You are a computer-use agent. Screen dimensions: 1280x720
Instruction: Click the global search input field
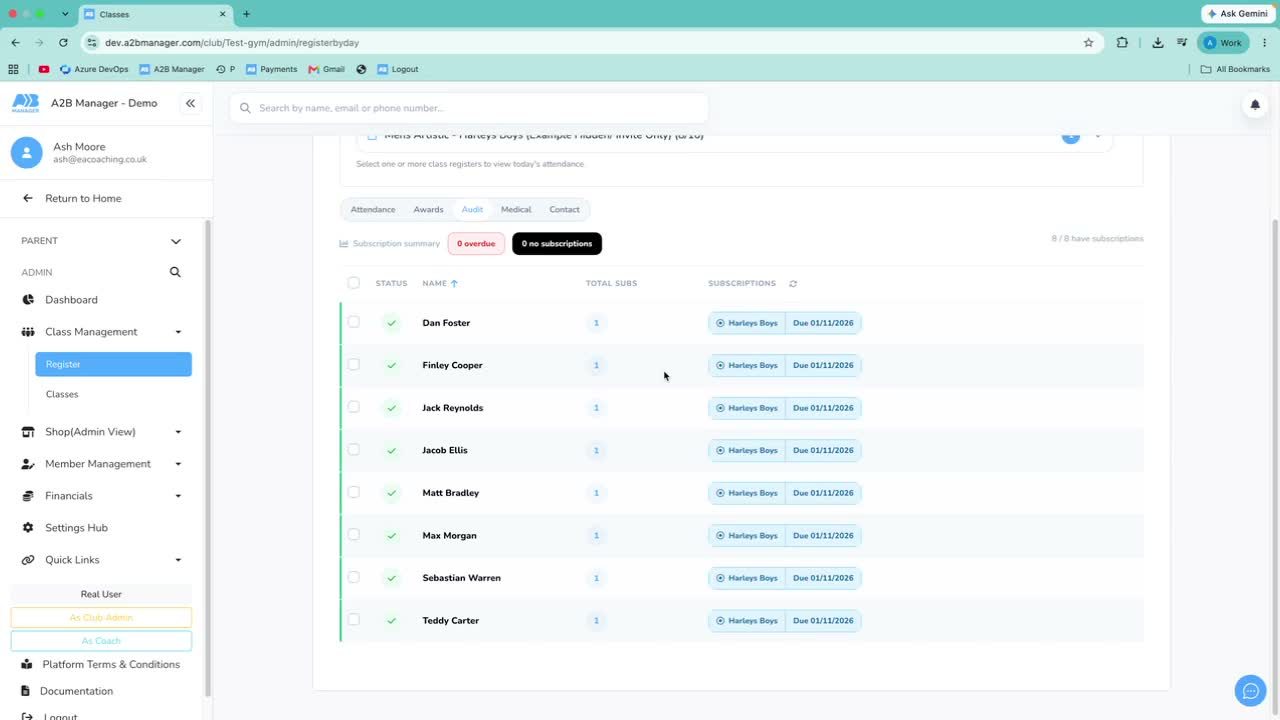tap(469, 108)
